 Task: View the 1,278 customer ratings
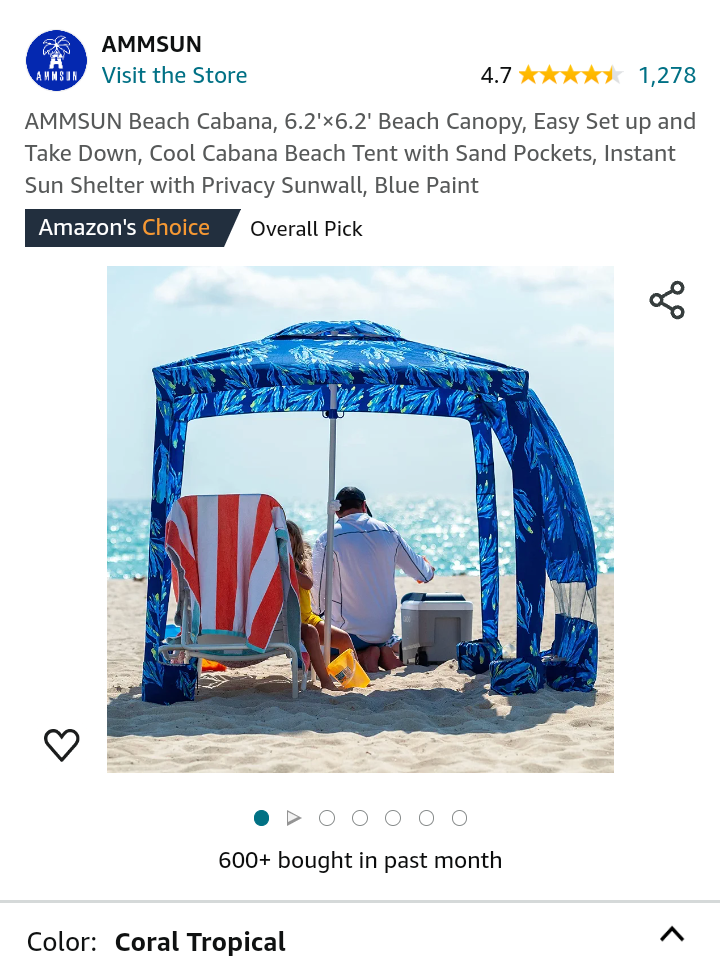pos(667,75)
